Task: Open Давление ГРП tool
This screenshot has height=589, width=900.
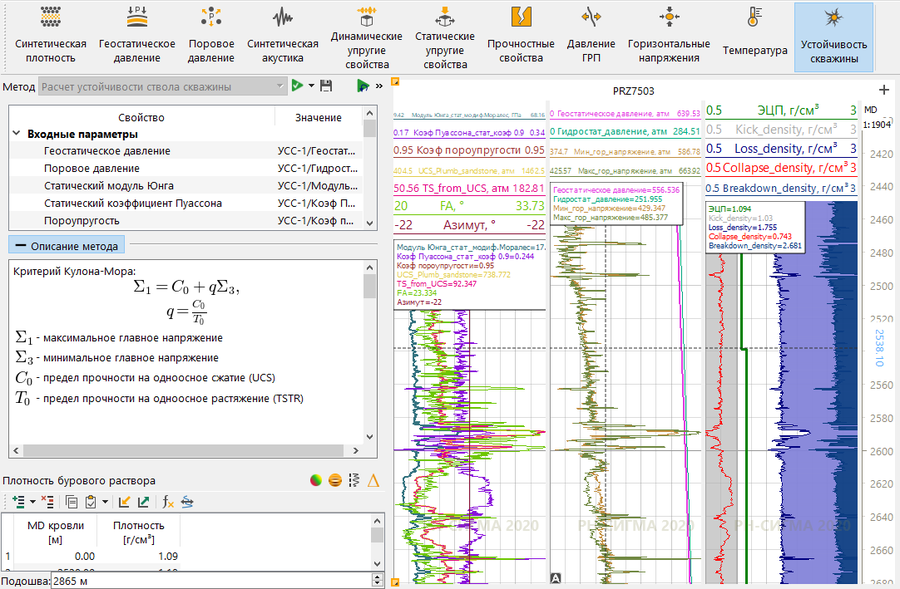Action: [591, 37]
